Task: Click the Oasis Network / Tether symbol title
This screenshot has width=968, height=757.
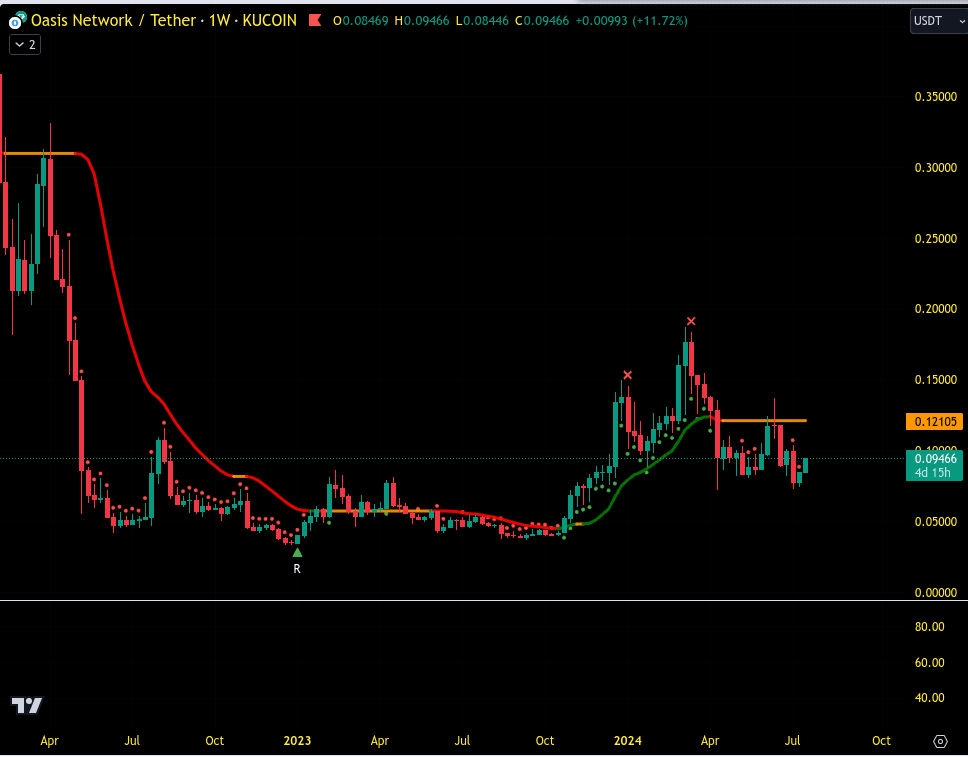Action: coord(113,20)
